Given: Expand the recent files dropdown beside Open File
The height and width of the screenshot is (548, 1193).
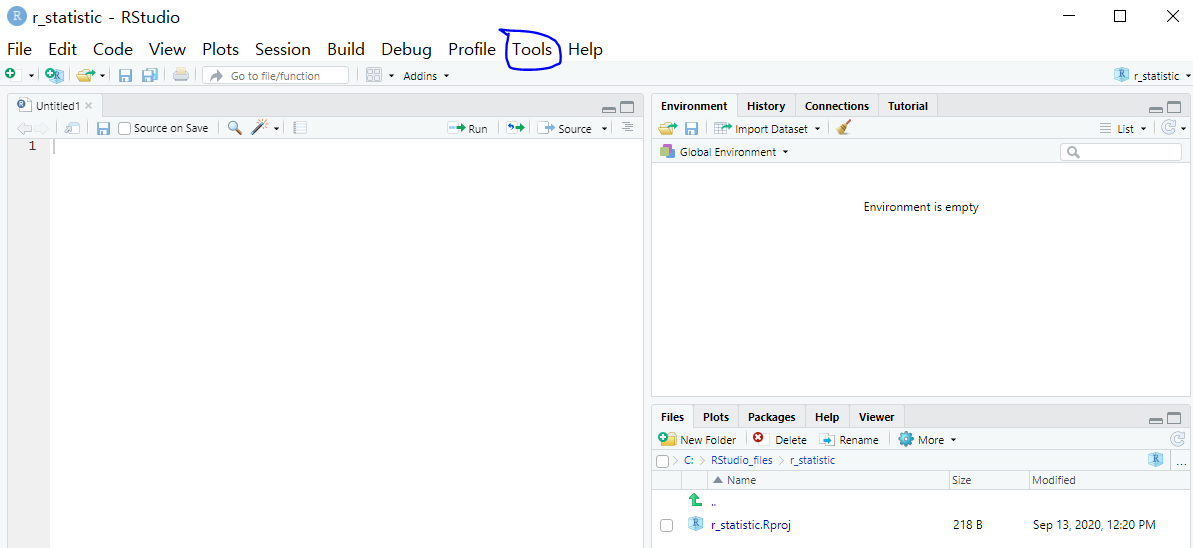Looking at the screenshot, I should (x=103, y=75).
